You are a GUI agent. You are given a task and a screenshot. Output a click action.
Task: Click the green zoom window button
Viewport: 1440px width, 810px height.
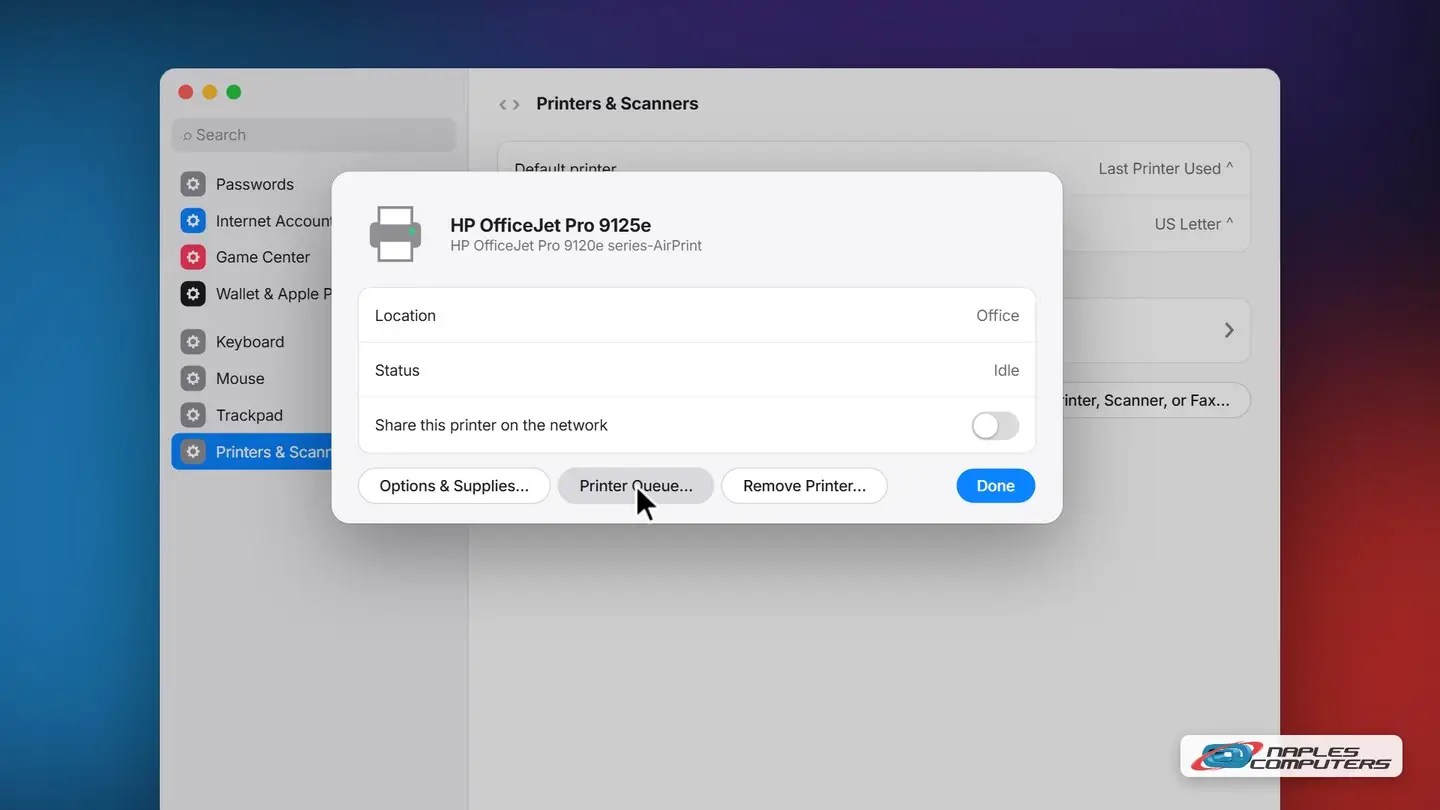[x=233, y=92]
